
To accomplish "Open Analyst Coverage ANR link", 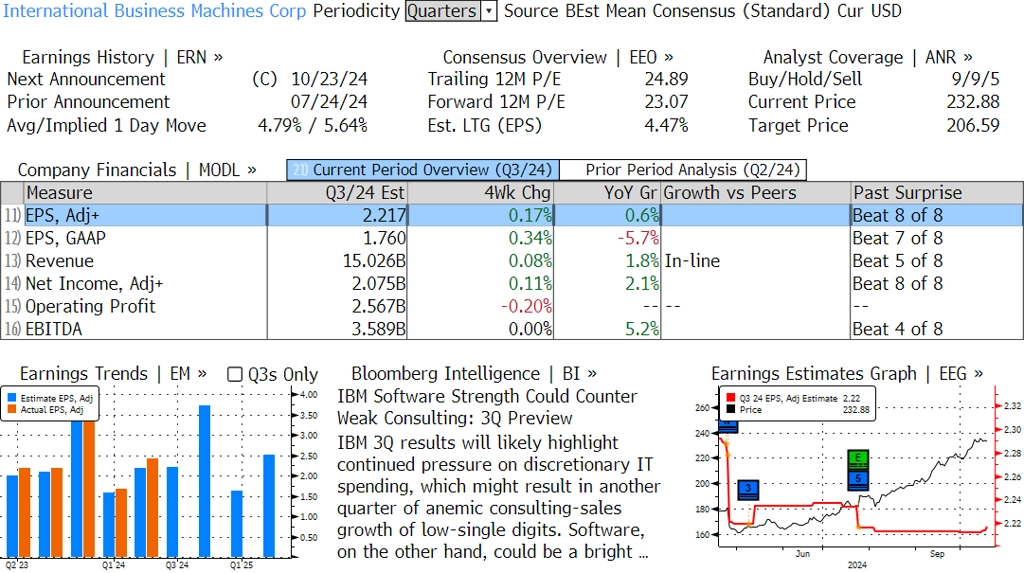I will 867,57.
